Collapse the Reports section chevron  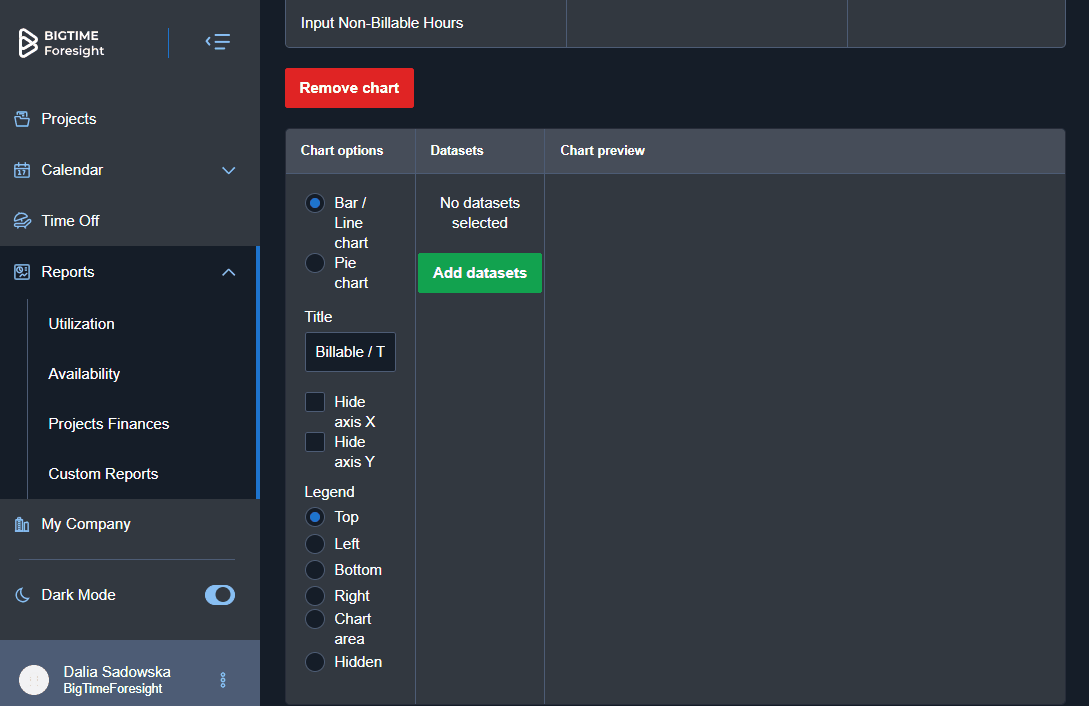[228, 271]
